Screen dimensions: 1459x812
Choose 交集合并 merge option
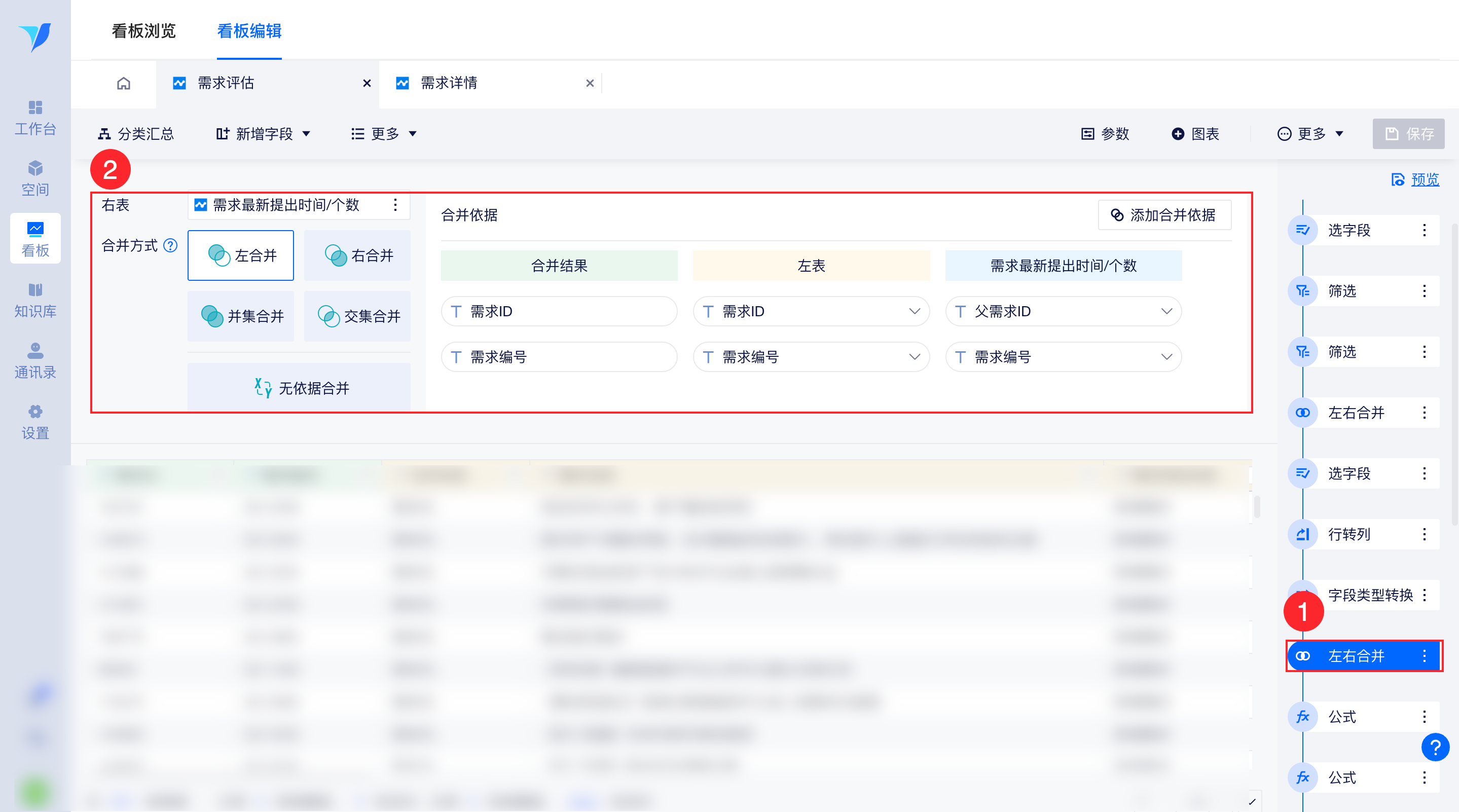click(357, 316)
